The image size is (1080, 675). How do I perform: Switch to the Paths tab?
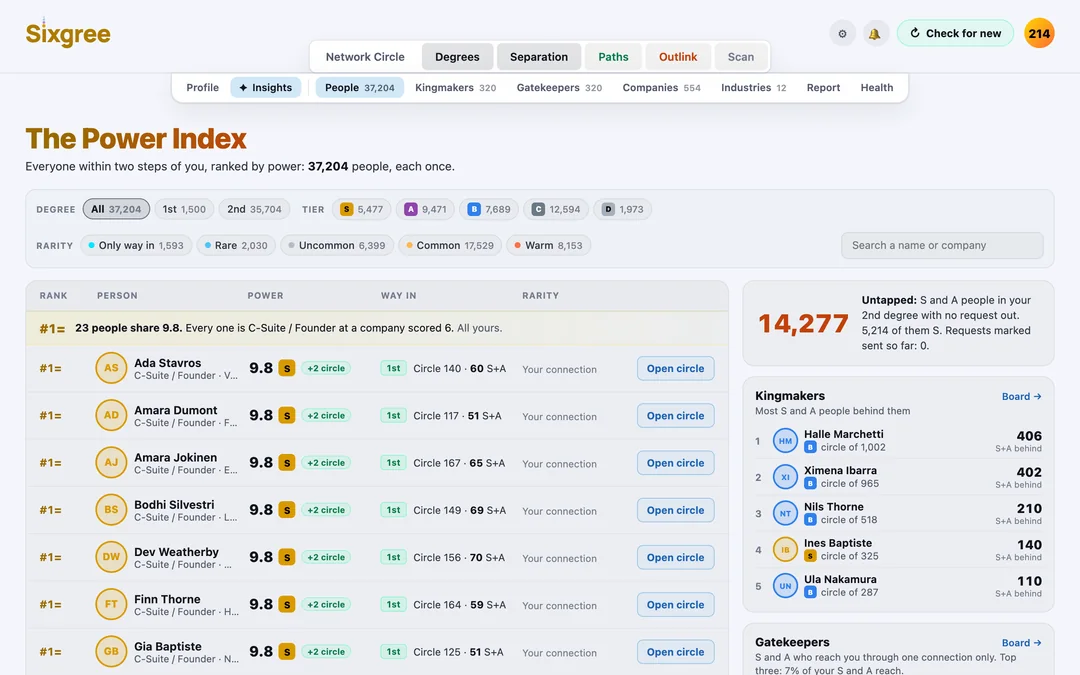pyautogui.click(x=613, y=56)
